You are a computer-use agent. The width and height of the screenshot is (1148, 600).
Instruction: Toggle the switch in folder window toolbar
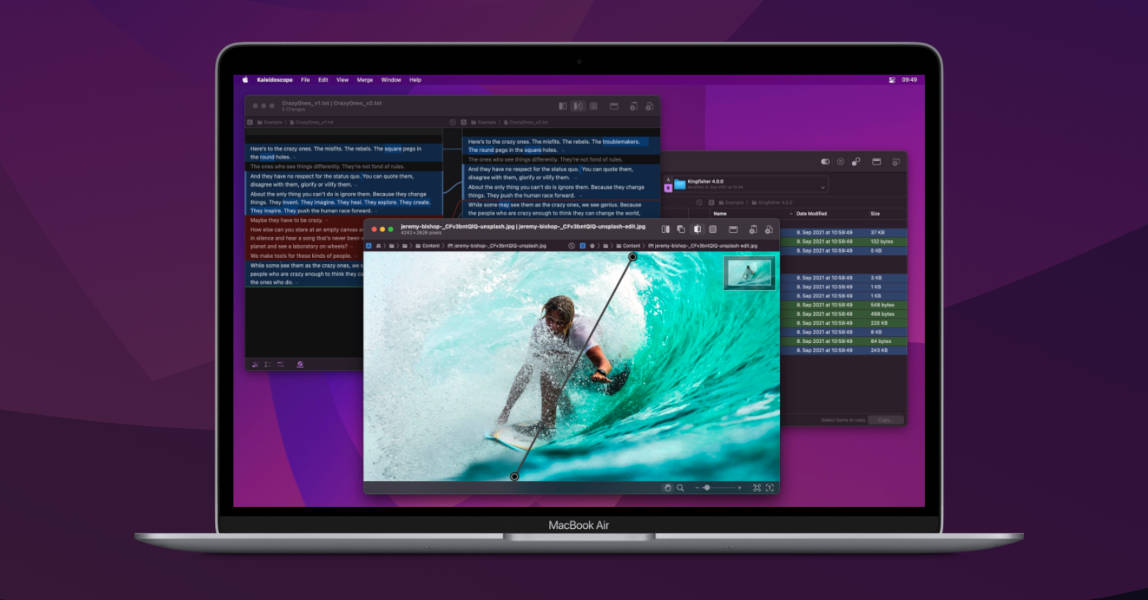[x=825, y=162]
